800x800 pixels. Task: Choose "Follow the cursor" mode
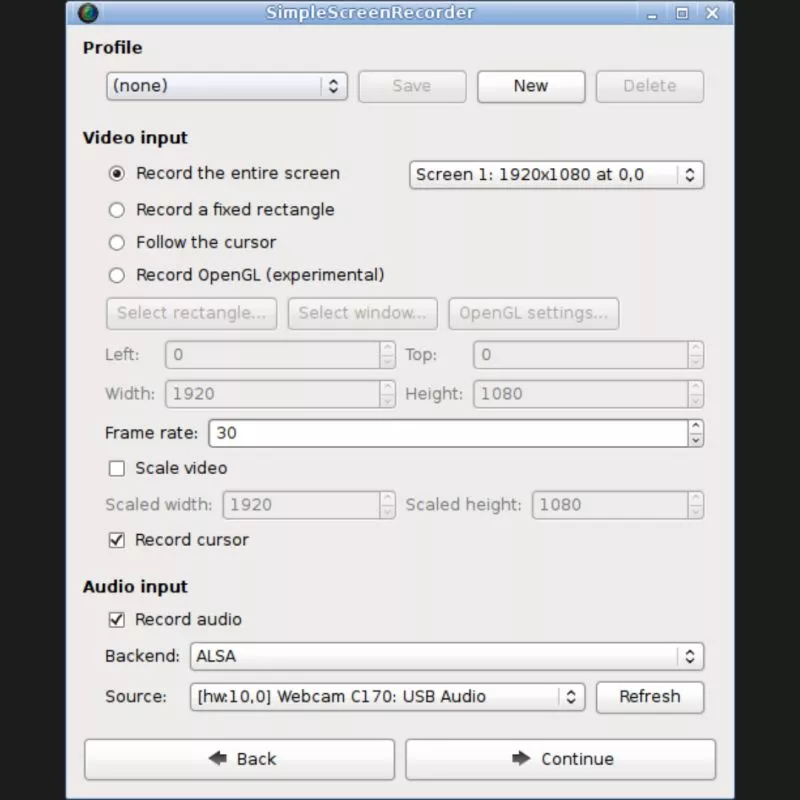coord(117,242)
